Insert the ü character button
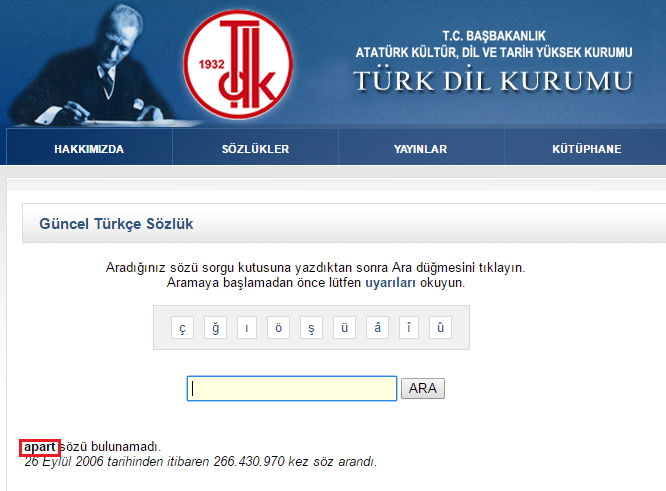The width and height of the screenshot is (666, 491). pos(344,327)
